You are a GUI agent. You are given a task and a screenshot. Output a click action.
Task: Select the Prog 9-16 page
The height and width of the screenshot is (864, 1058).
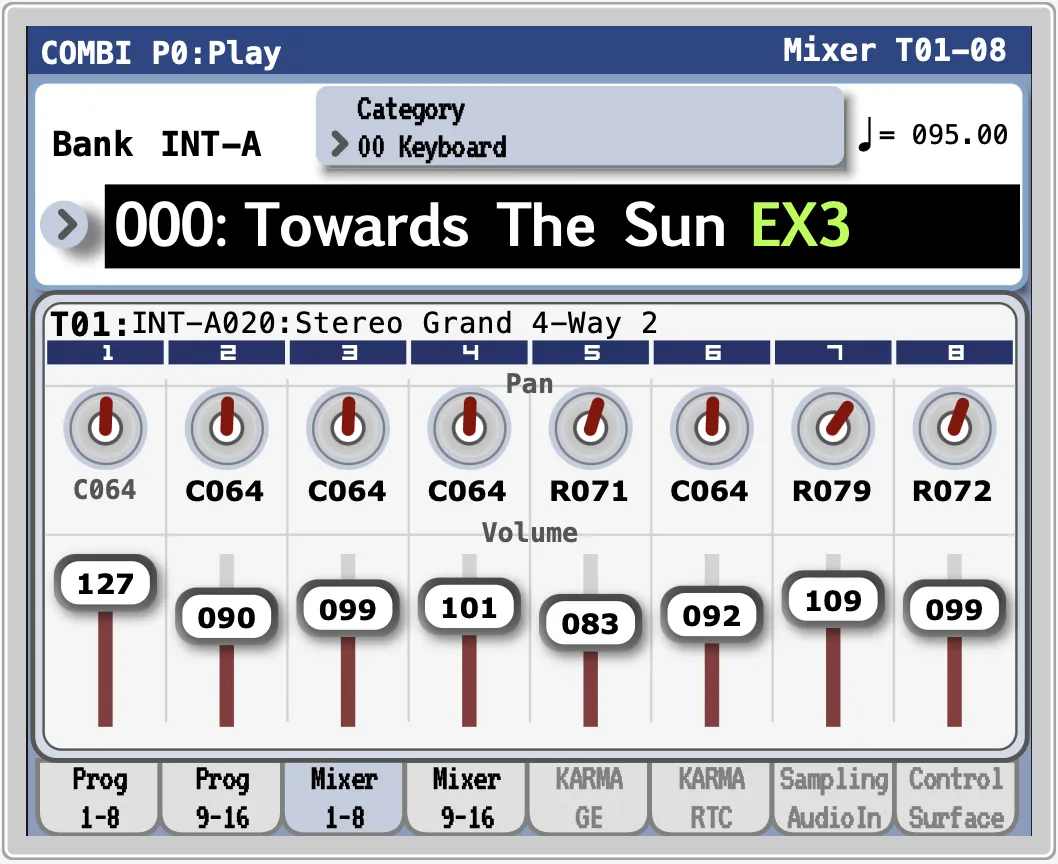pyautogui.click(x=221, y=797)
